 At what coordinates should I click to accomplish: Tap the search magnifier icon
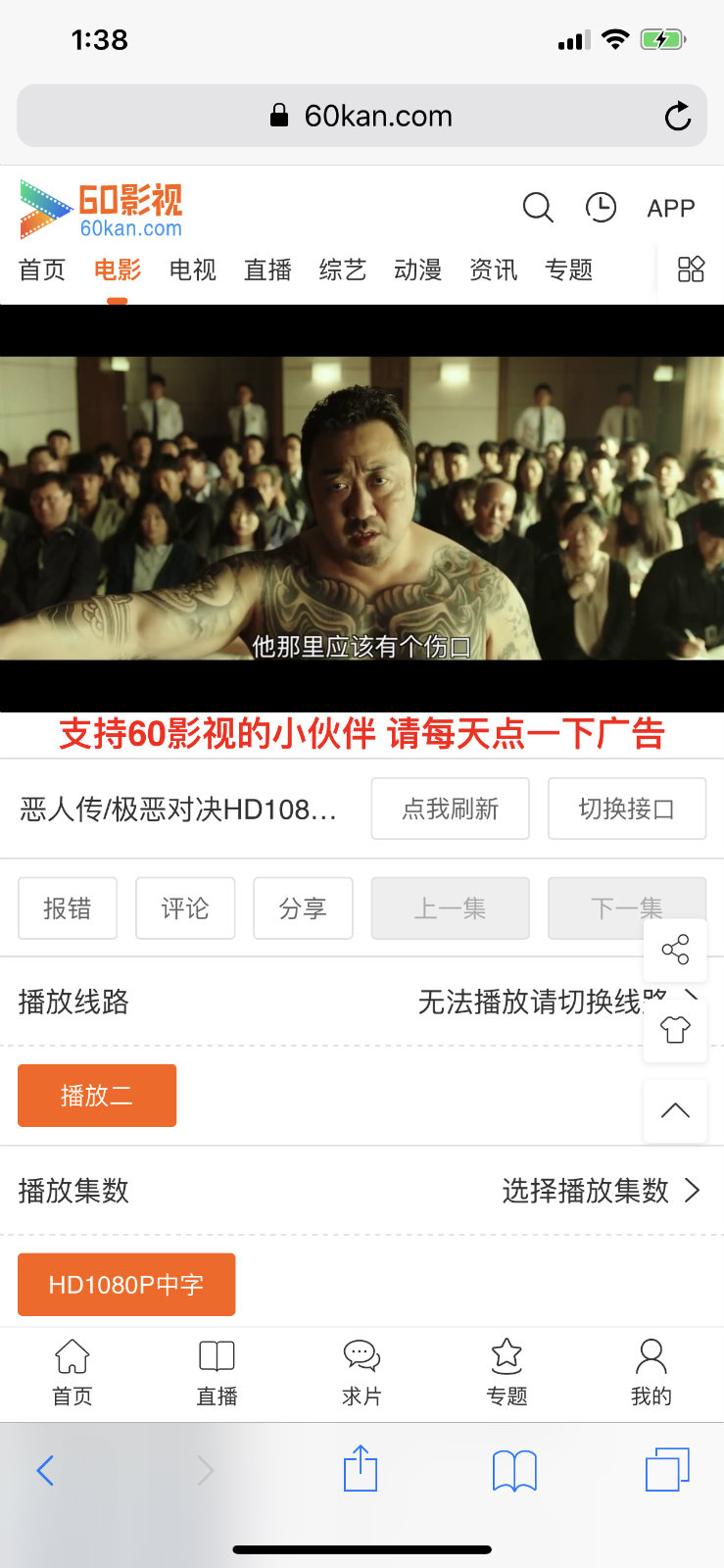coord(538,207)
